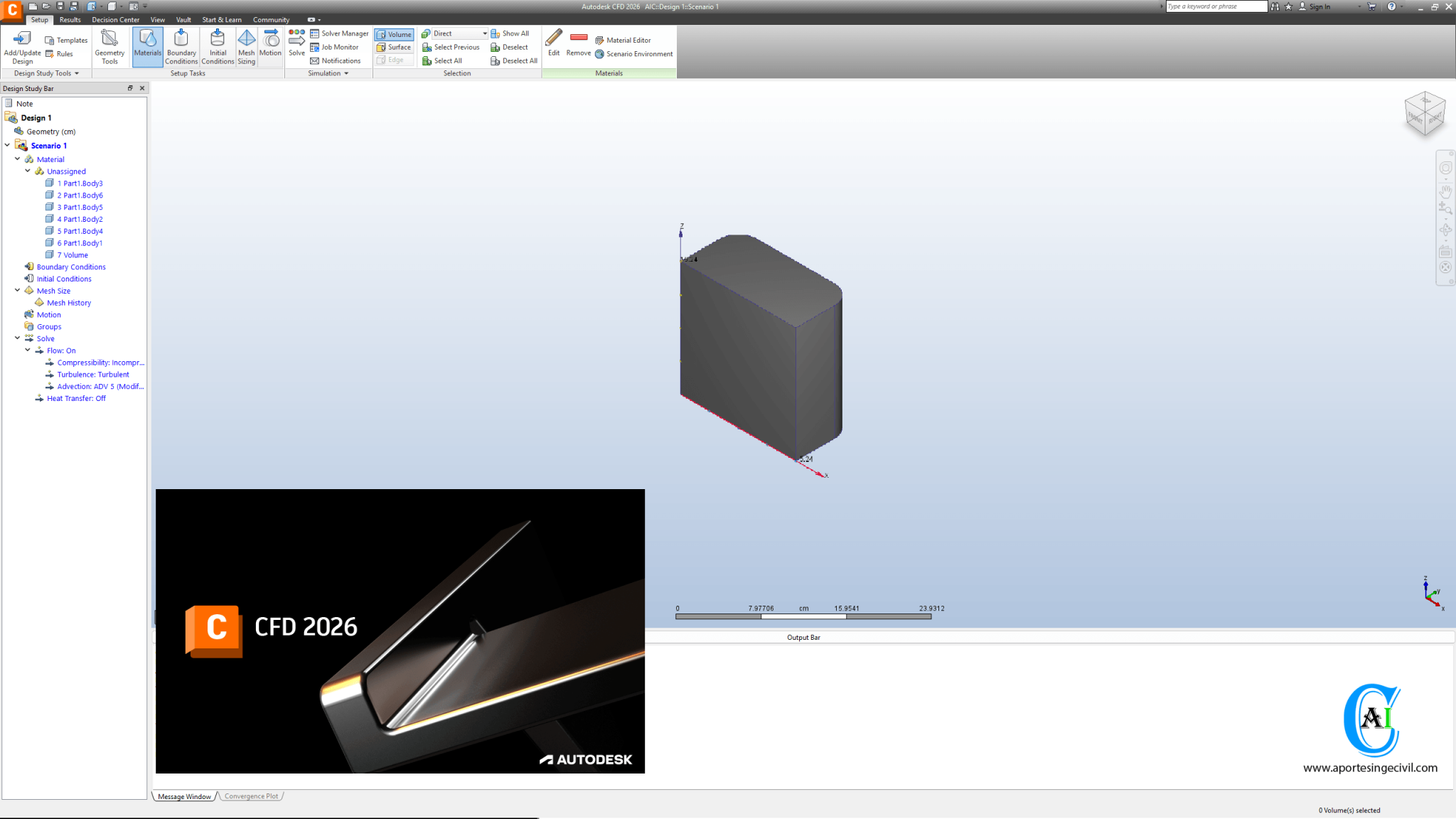Open the Mesh Sizing tool
The width and height of the screenshot is (1456, 819).
(x=246, y=45)
